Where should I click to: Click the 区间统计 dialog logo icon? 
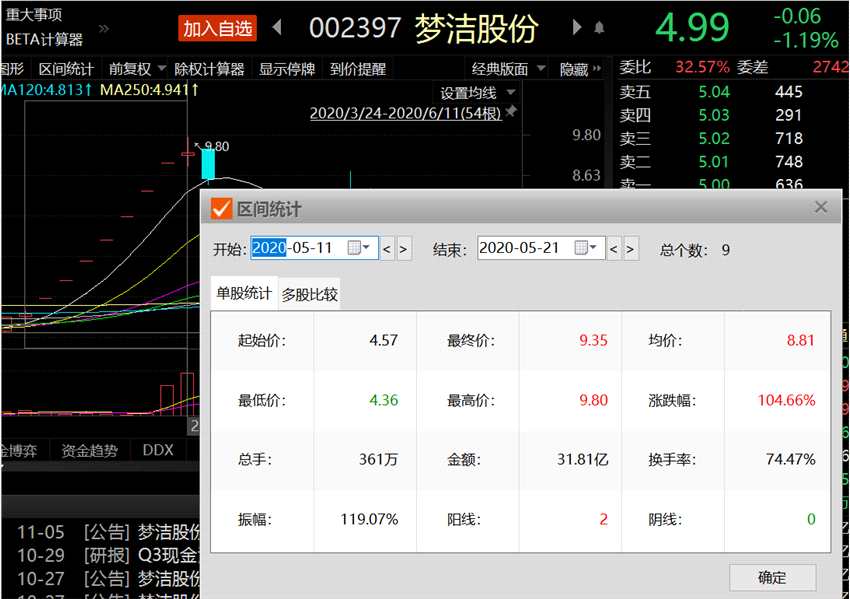[221, 208]
